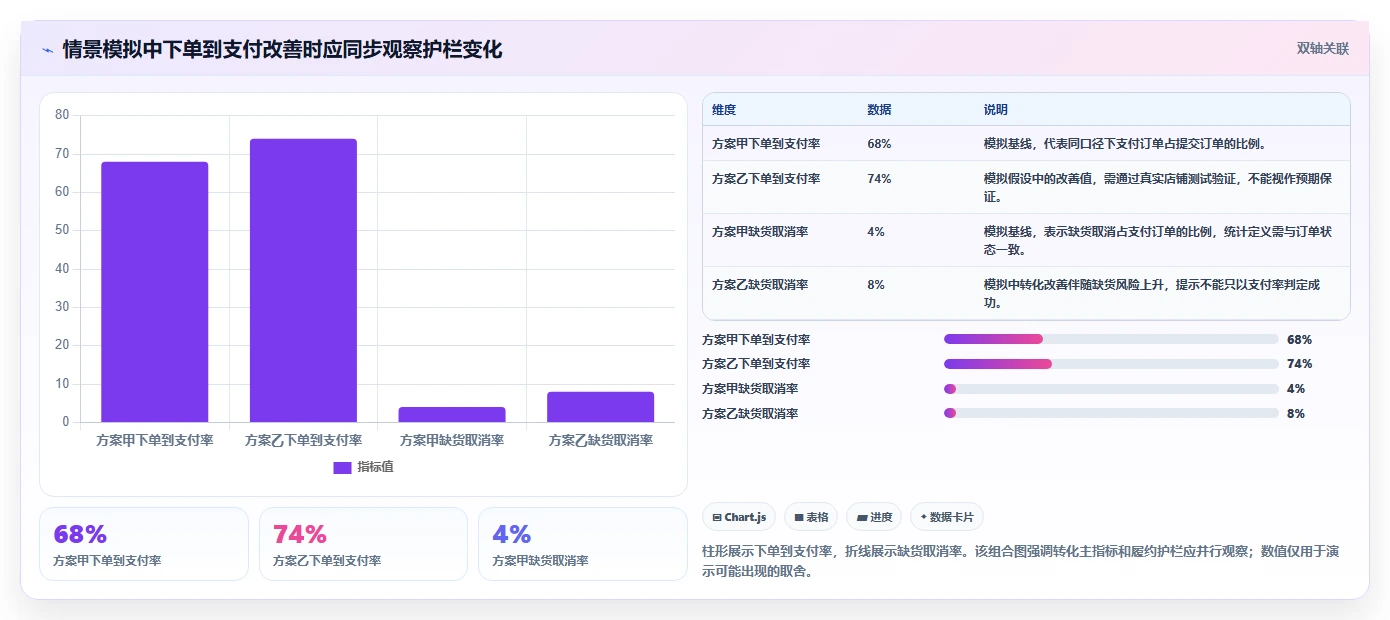Click the 74% cell in the table
The width and height of the screenshot is (1390, 620).
coord(880,179)
